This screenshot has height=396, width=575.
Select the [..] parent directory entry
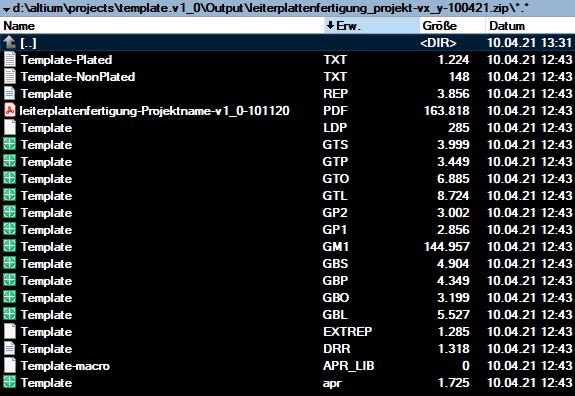tap(28, 43)
